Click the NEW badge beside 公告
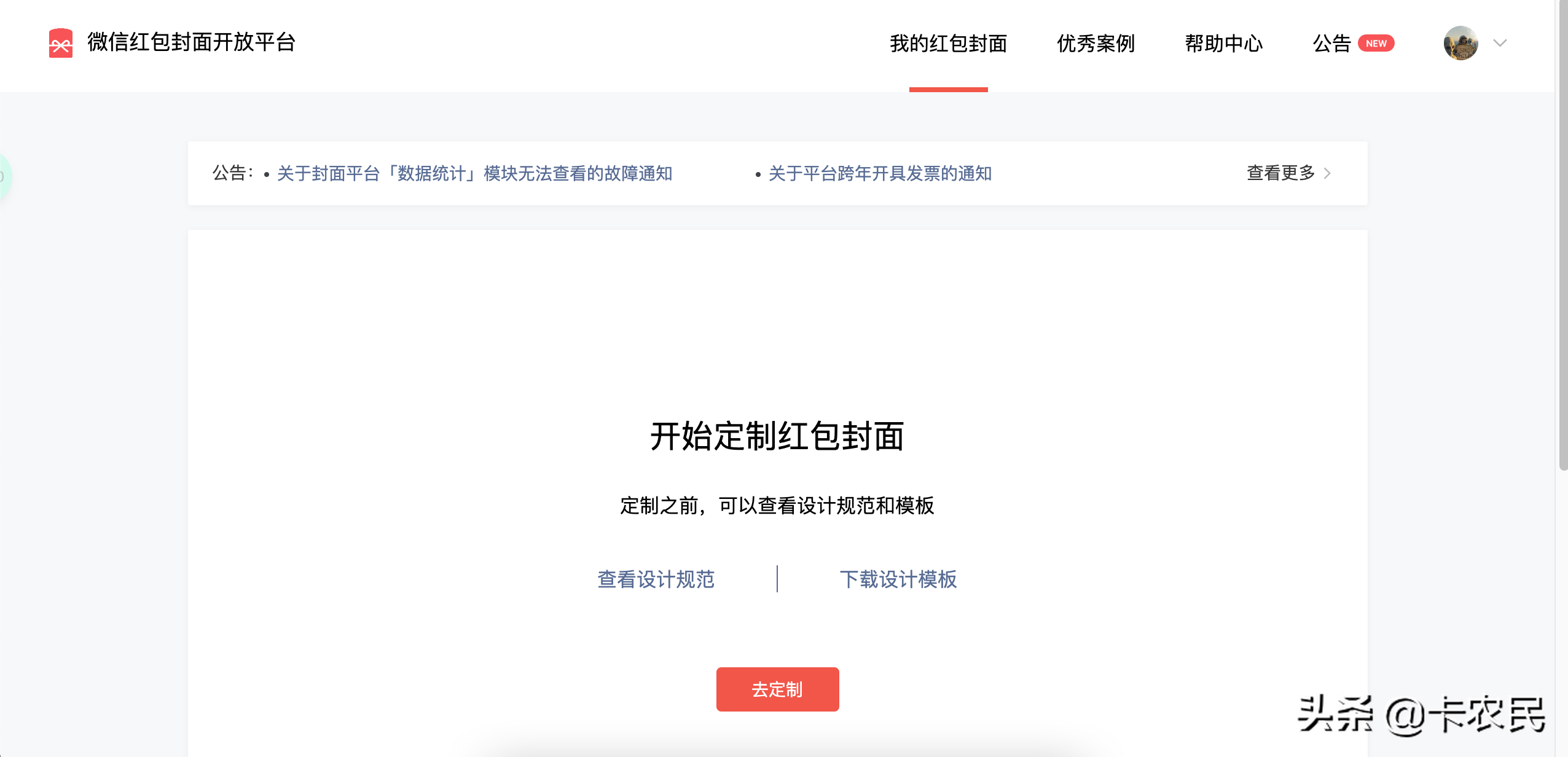This screenshot has width=1568, height=757. [x=1376, y=44]
